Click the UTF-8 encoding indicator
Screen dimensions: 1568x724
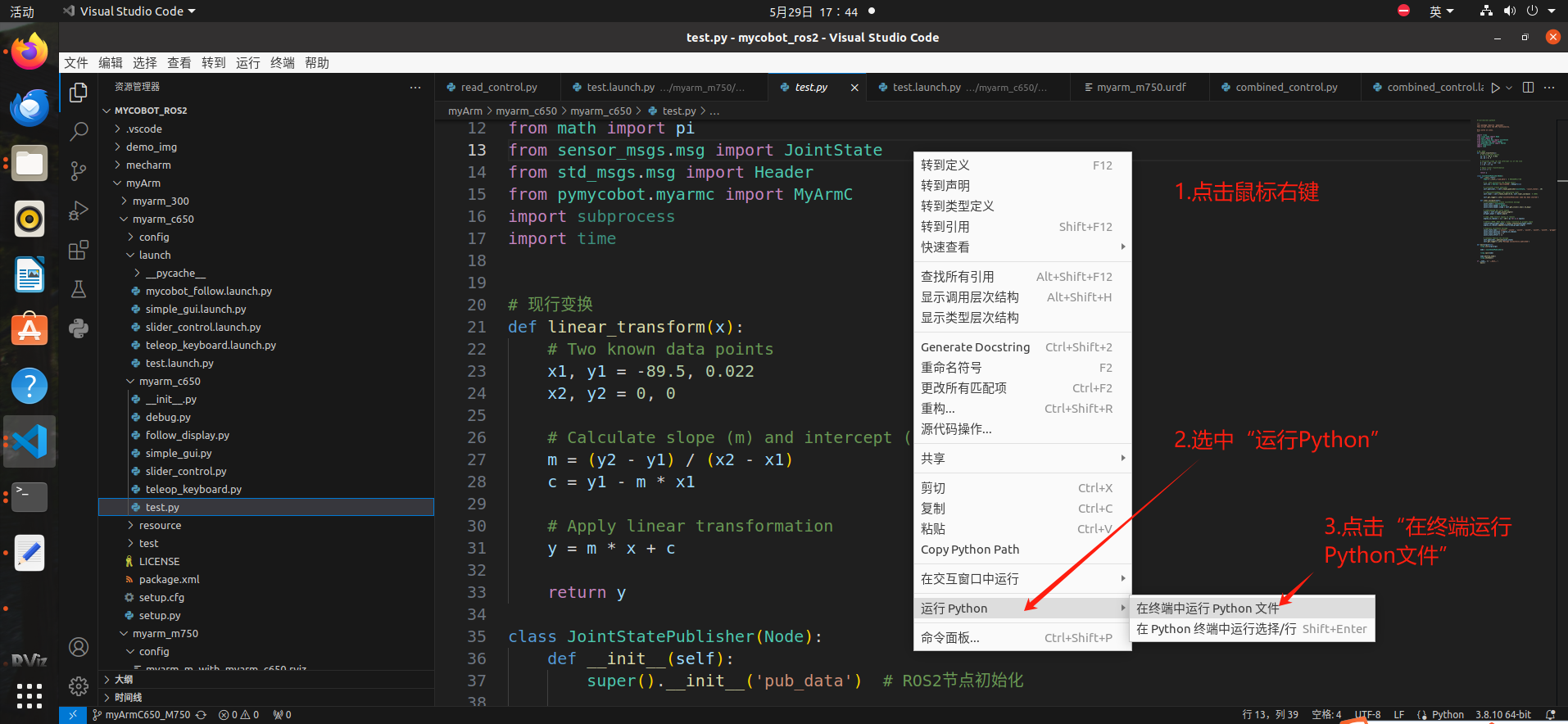[x=1367, y=715]
